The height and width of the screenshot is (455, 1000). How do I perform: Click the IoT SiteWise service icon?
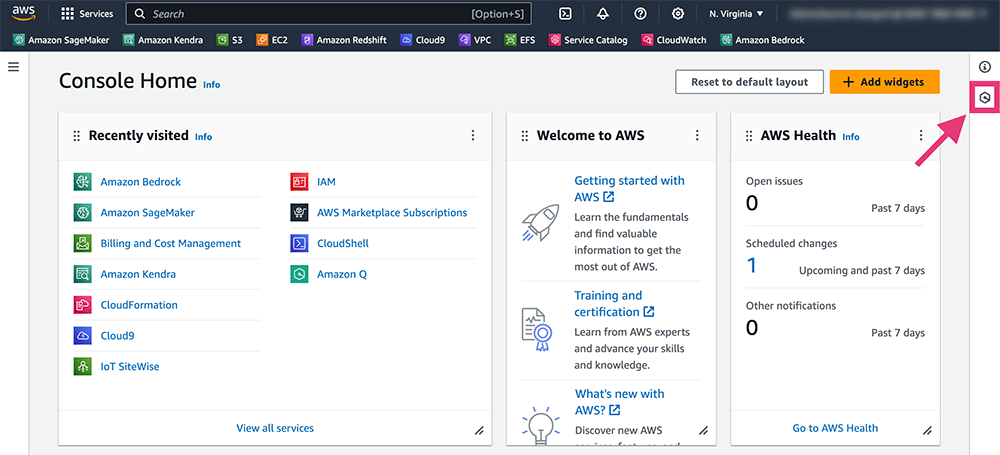83,366
